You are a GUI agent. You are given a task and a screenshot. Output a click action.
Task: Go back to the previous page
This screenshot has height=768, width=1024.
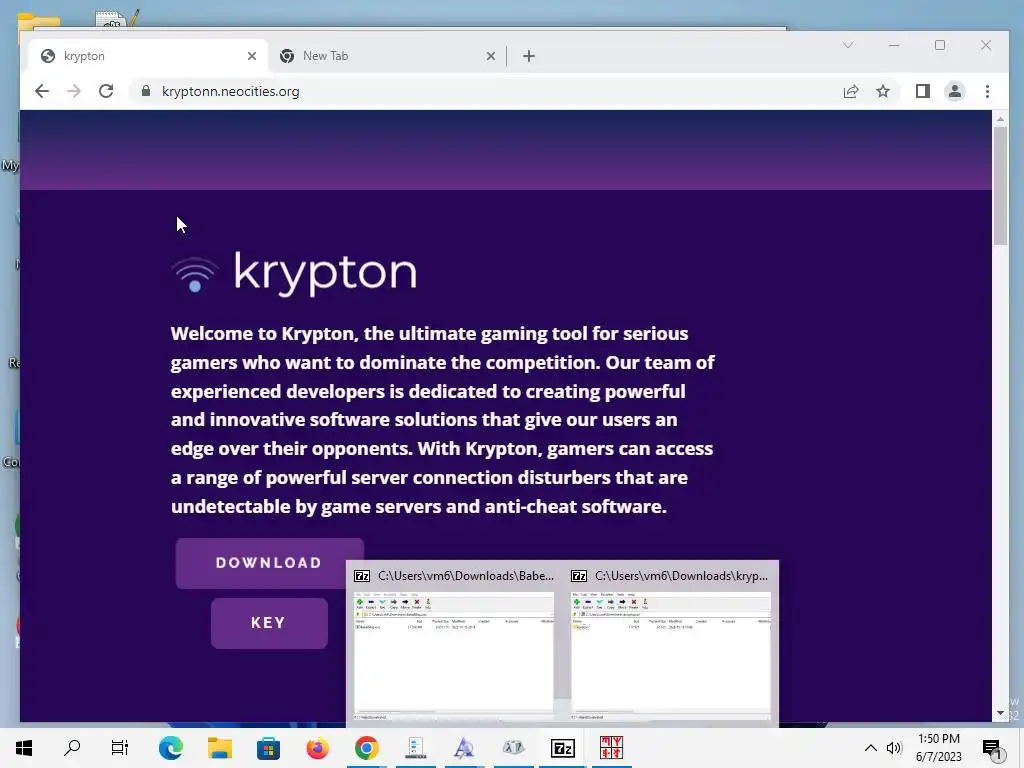pos(42,91)
